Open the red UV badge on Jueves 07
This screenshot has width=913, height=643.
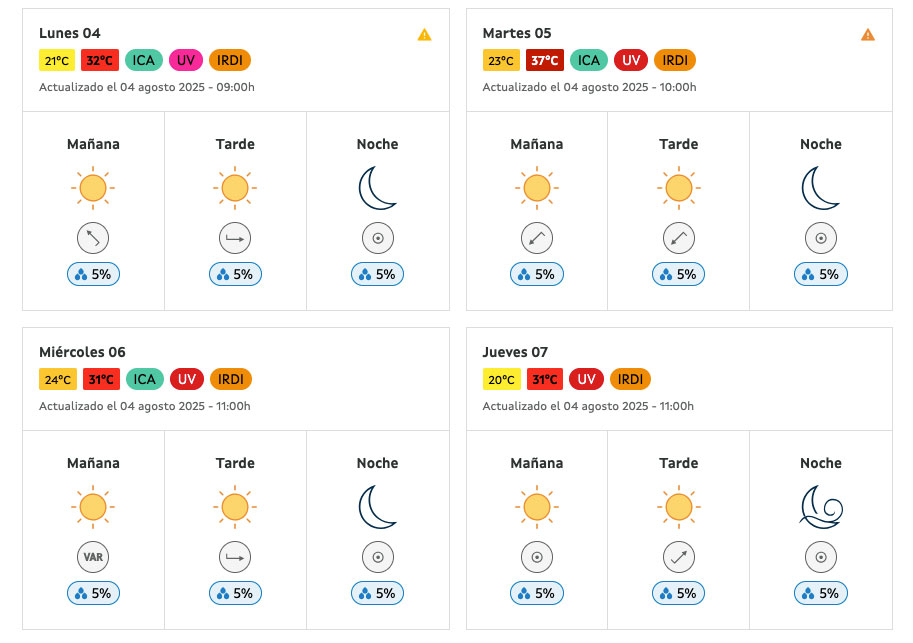coord(586,379)
